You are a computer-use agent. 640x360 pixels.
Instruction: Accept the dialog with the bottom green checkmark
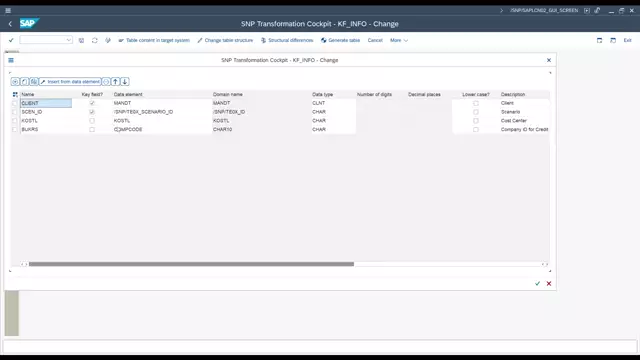tap(538, 284)
